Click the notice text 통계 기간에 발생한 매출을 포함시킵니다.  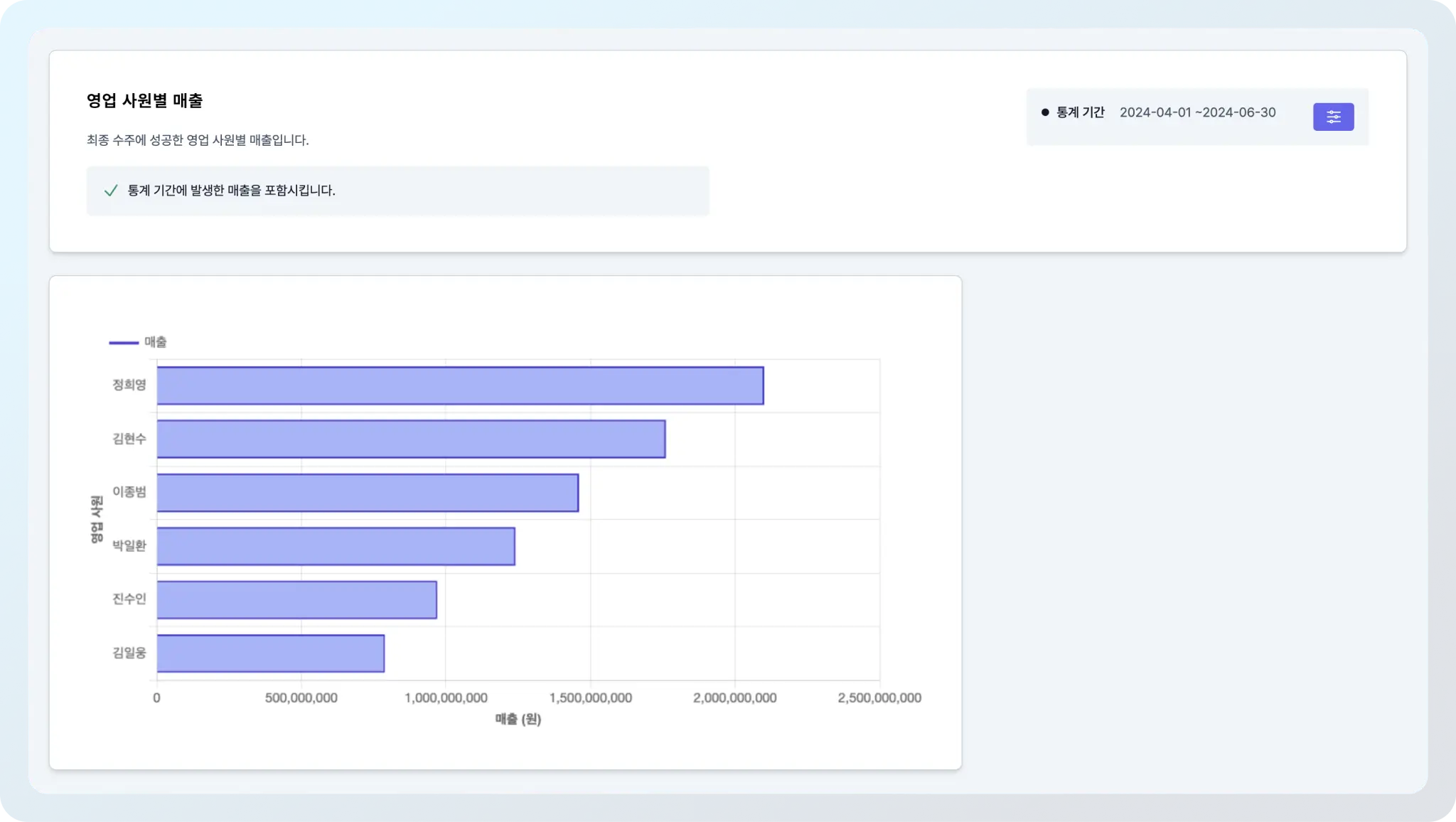pyautogui.click(x=231, y=191)
